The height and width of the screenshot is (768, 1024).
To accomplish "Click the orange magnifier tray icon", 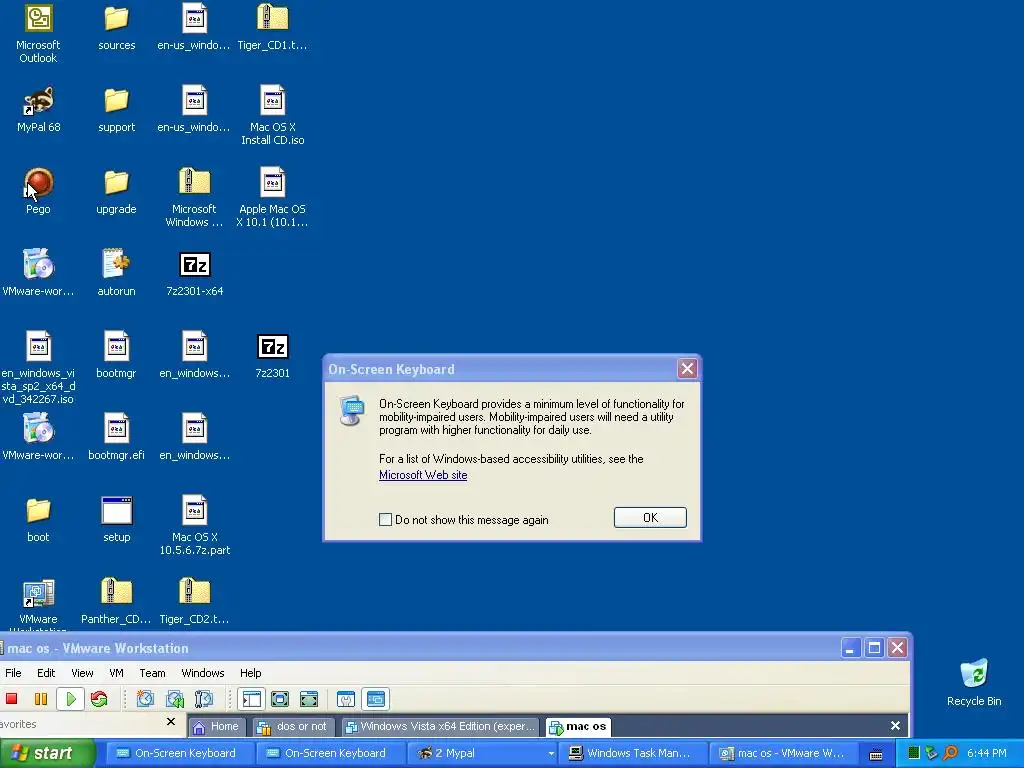I will pos(950,753).
